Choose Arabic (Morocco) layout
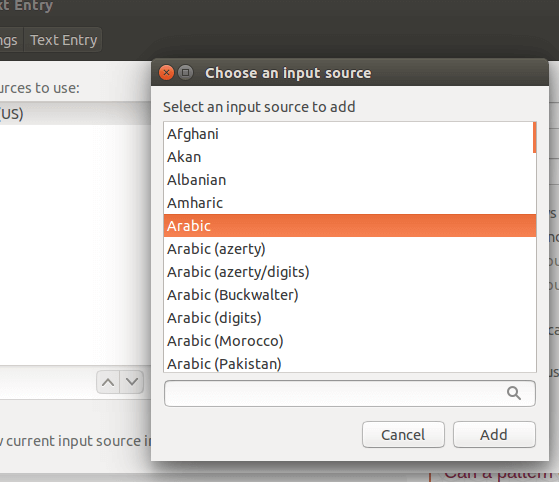This screenshot has width=559, height=482. [x=350, y=341]
